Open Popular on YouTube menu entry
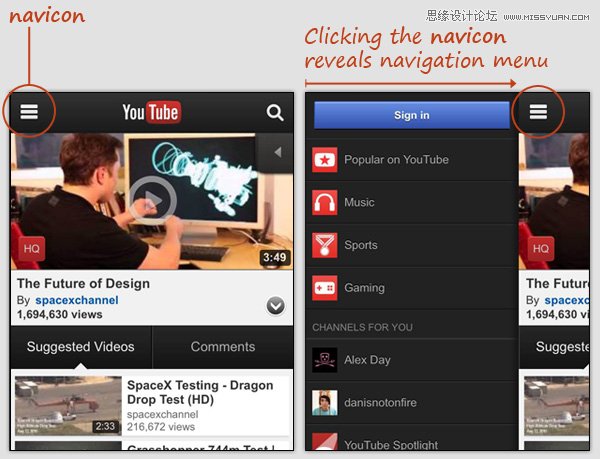The image size is (600, 459). tap(412, 160)
